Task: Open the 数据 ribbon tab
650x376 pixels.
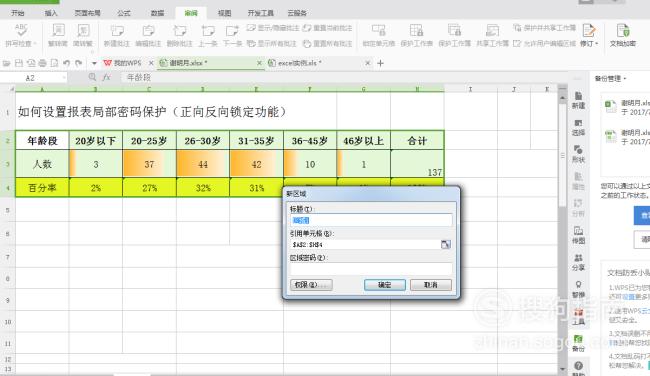Action: coord(157,13)
